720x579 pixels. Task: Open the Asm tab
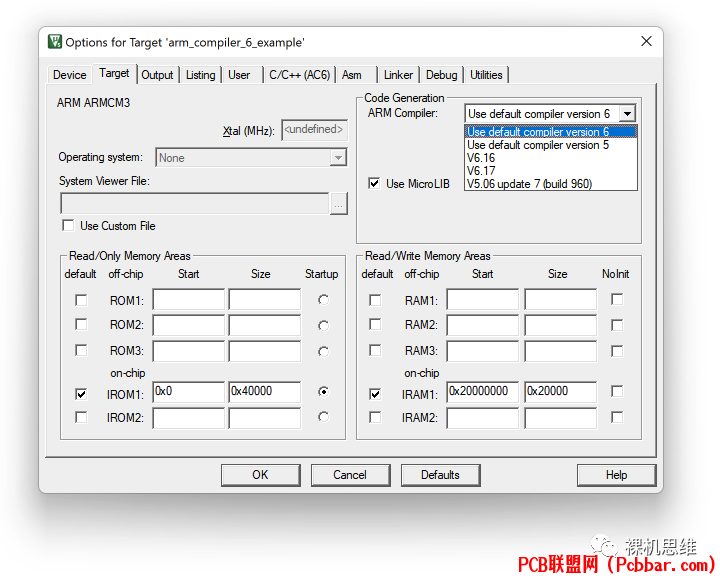(352, 75)
